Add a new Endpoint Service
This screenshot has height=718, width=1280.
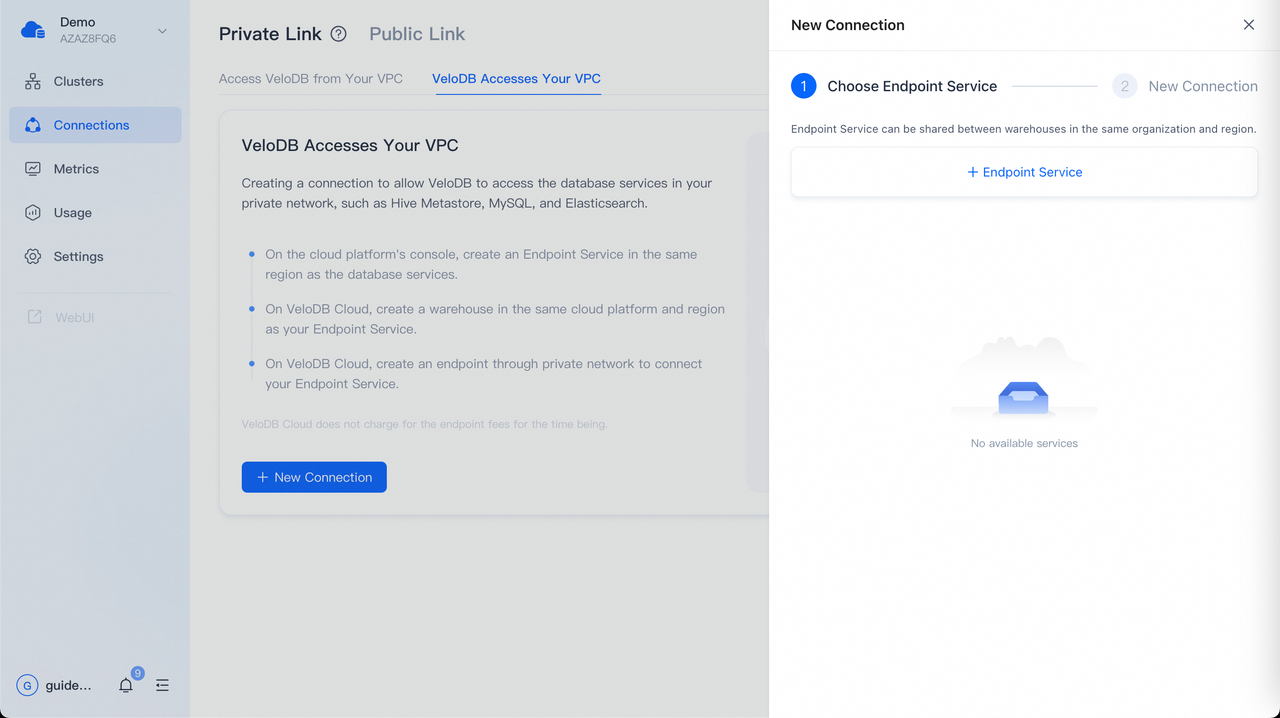pos(1024,172)
